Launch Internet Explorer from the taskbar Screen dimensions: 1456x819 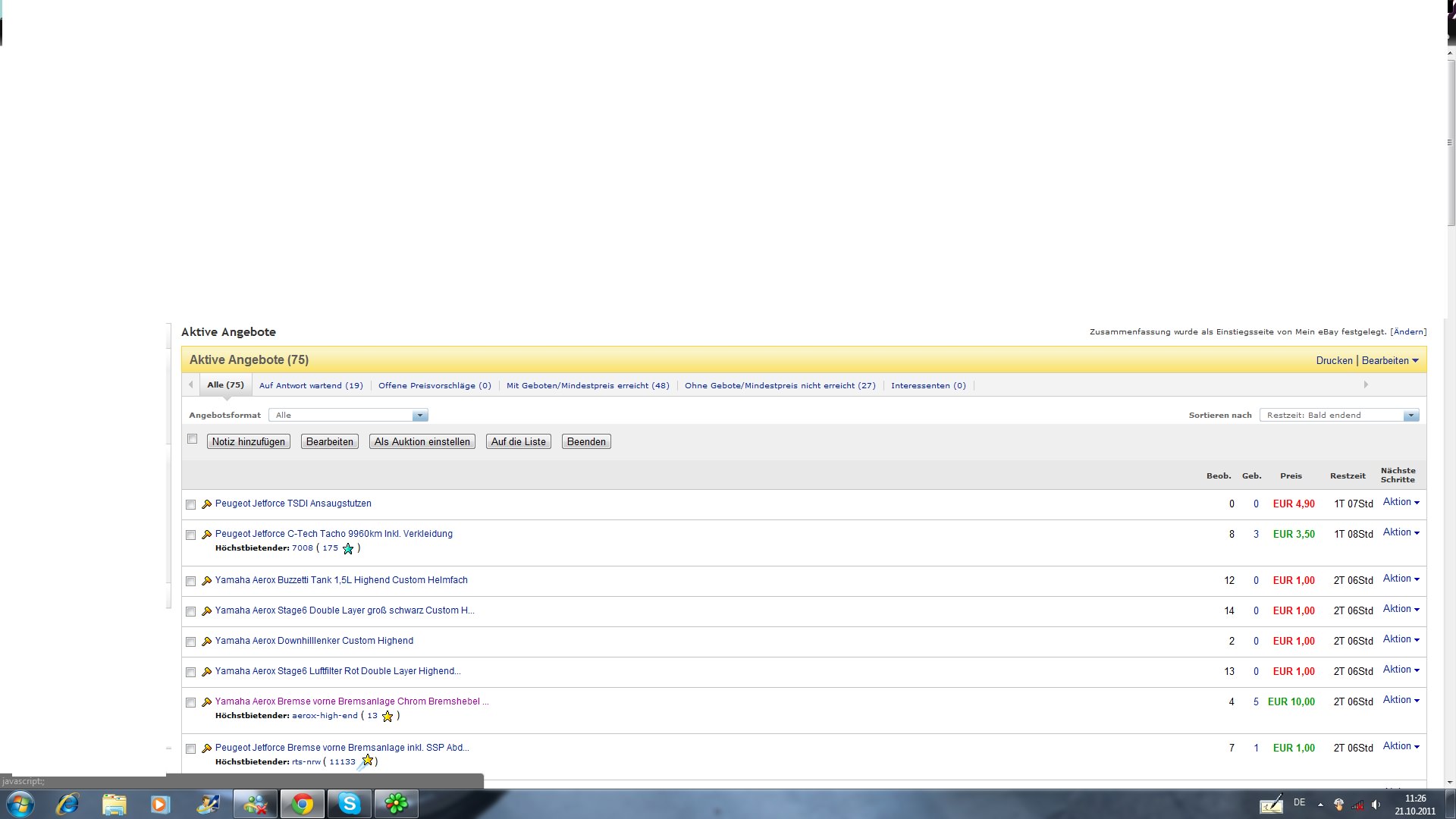point(67,804)
